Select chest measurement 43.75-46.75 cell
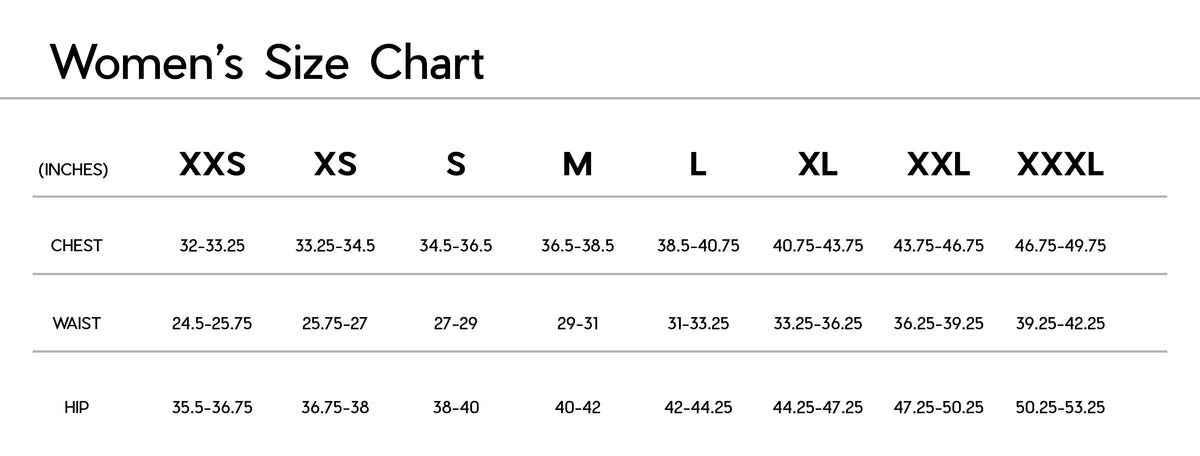Image resolution: width=1200 pixels, height=456 pixels. [x=938, y=245]
